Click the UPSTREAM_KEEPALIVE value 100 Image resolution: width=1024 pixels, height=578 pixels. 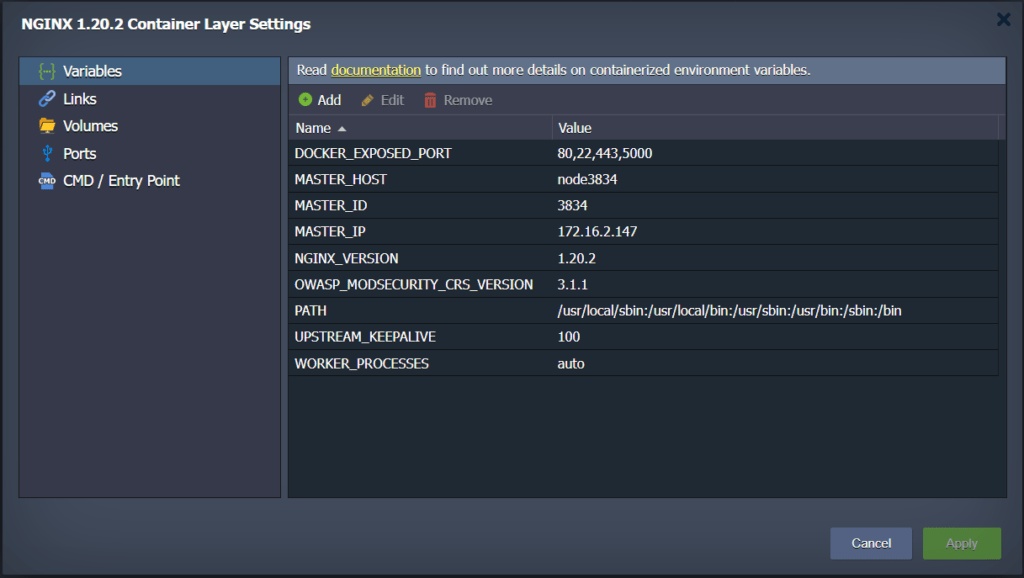coord(568,337)
